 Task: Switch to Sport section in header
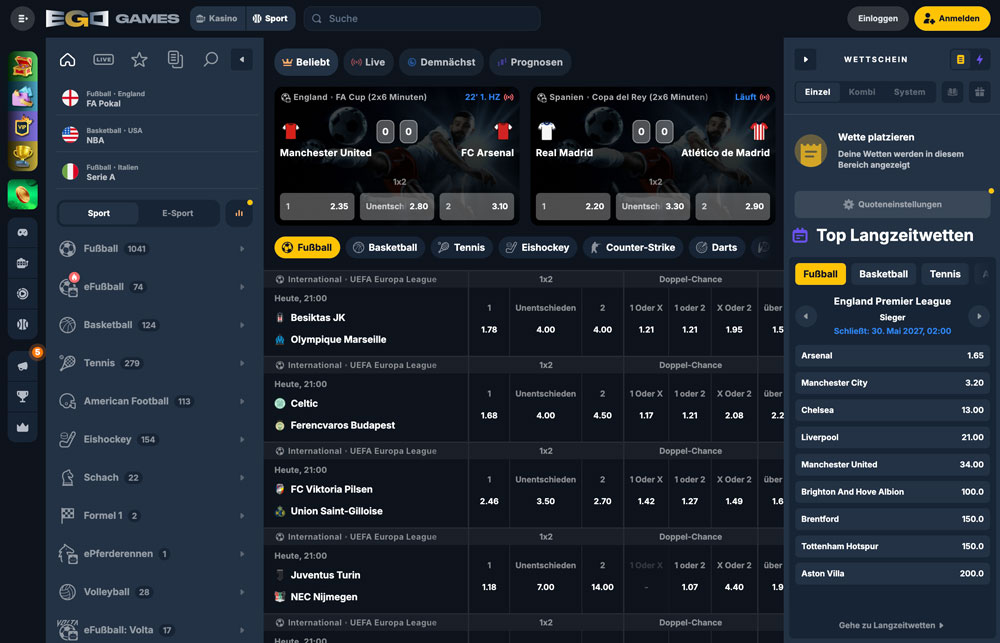pos(270,18)
